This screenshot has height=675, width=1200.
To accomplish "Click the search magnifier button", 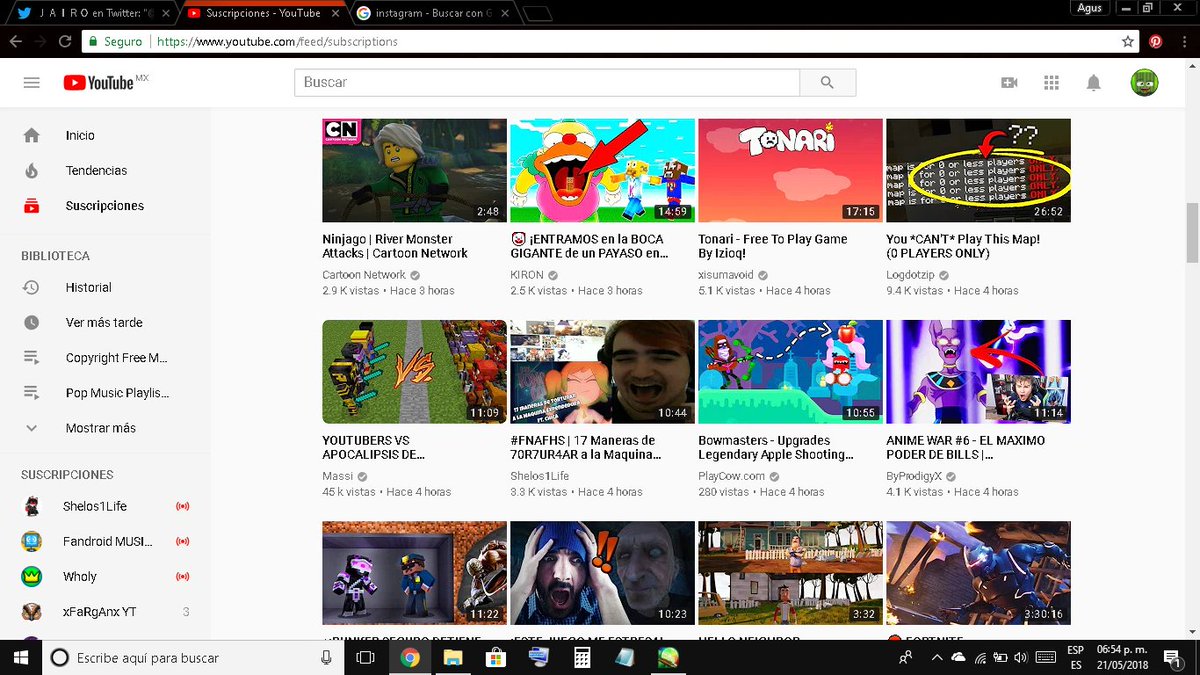I will tap(827, 83).
